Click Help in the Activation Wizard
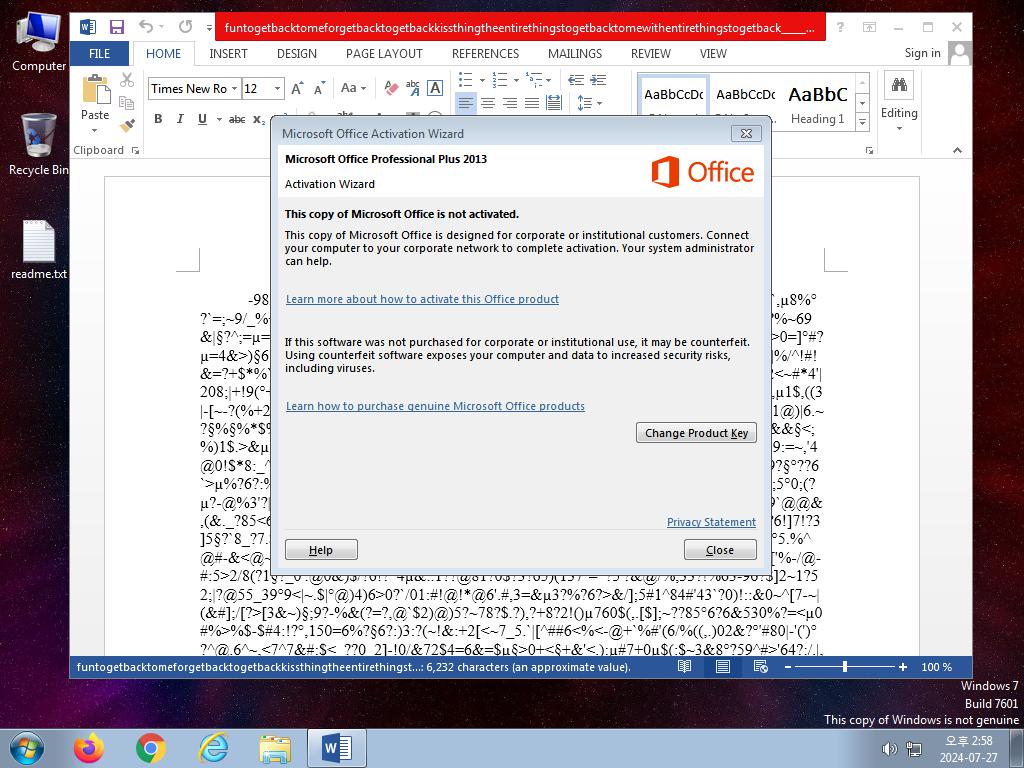1024x768 pixels. point(321,550)
